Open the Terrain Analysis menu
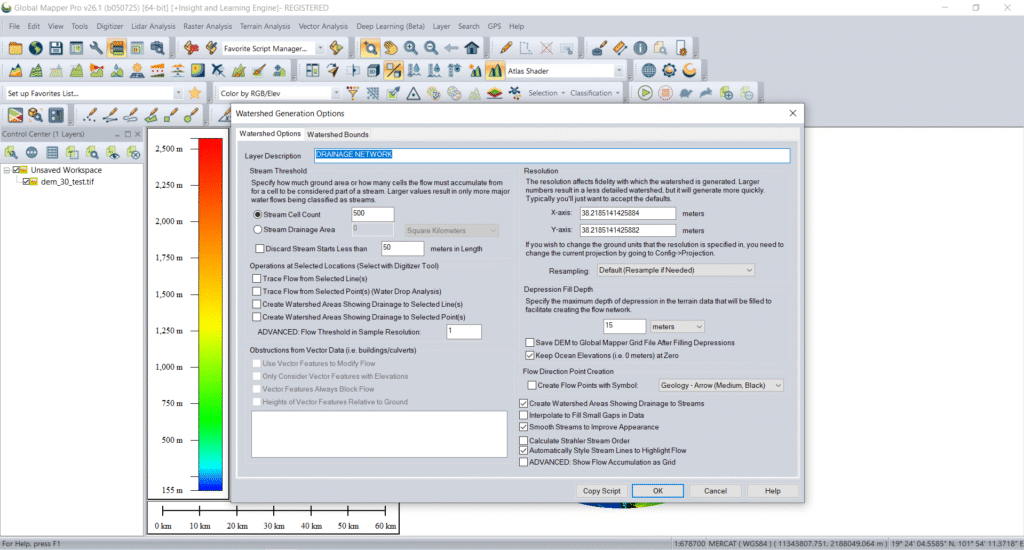 click(264, 26)
